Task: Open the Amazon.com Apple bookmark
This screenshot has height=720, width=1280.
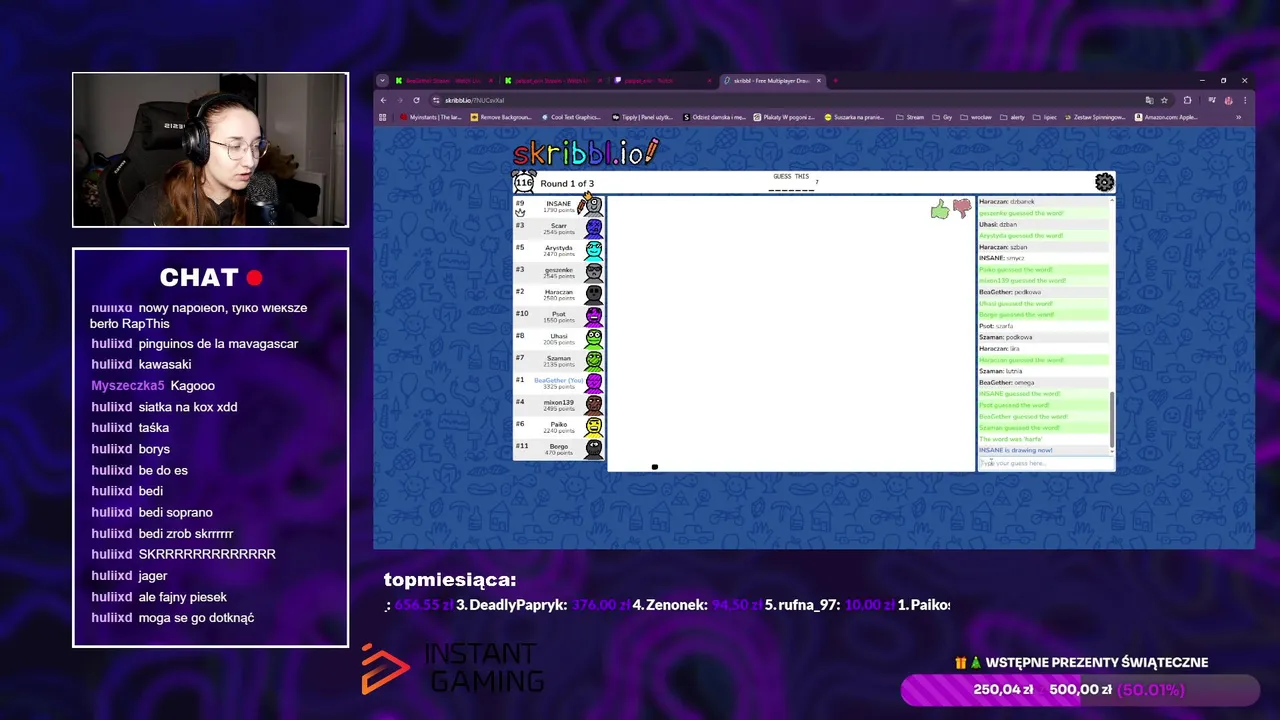Action: [x=1166, y=117]
